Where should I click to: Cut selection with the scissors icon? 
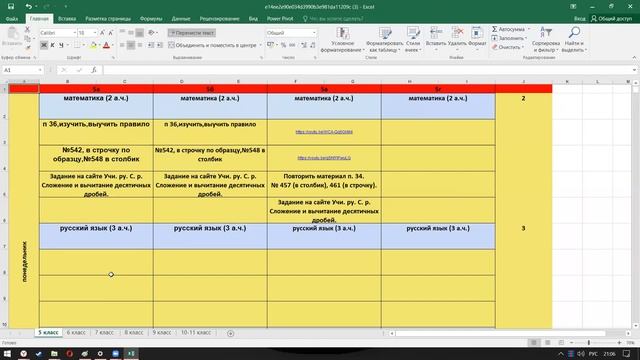pyautogui.click(x=27, y=29)
